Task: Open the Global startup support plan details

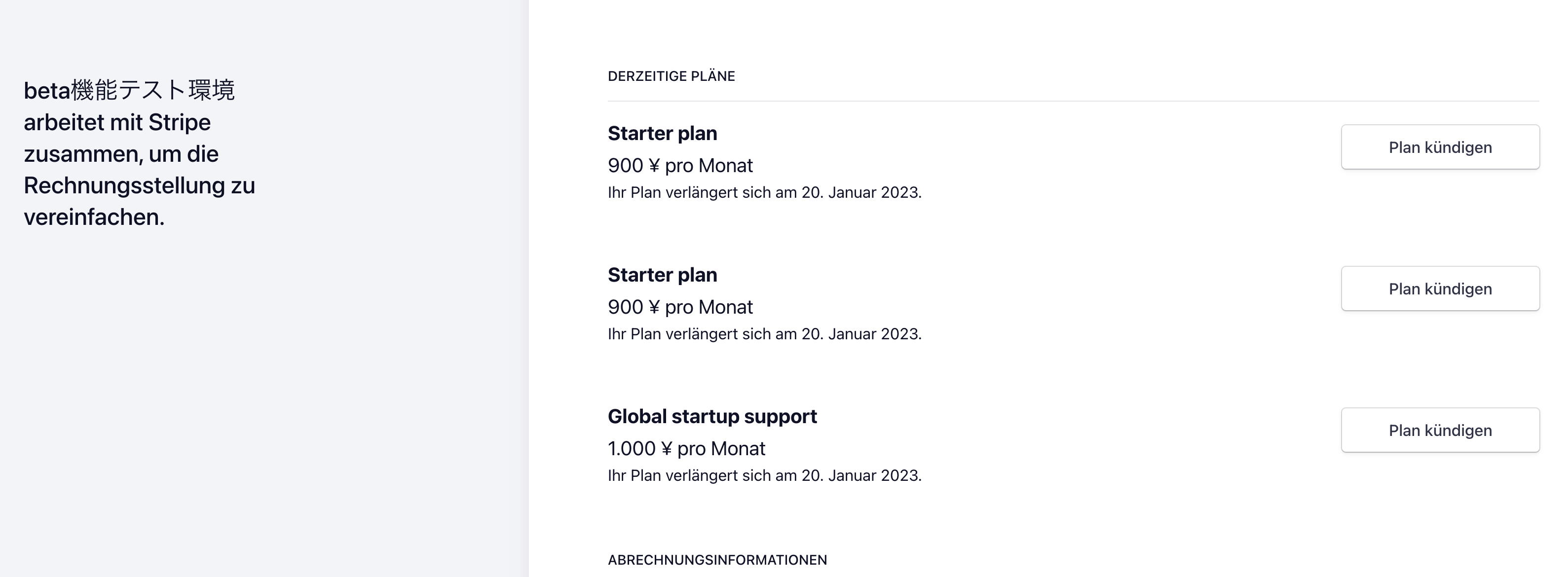Action: [x=713, y=416]
